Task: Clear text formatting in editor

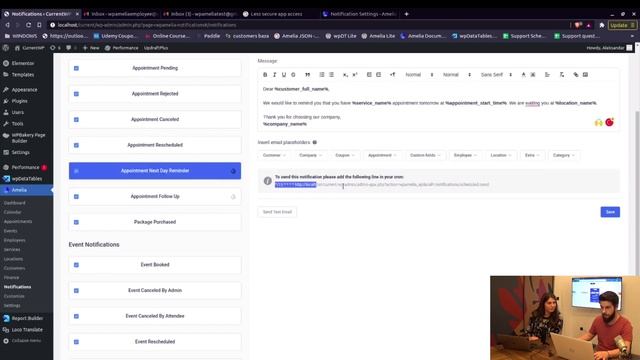Action: coord(562,75)
